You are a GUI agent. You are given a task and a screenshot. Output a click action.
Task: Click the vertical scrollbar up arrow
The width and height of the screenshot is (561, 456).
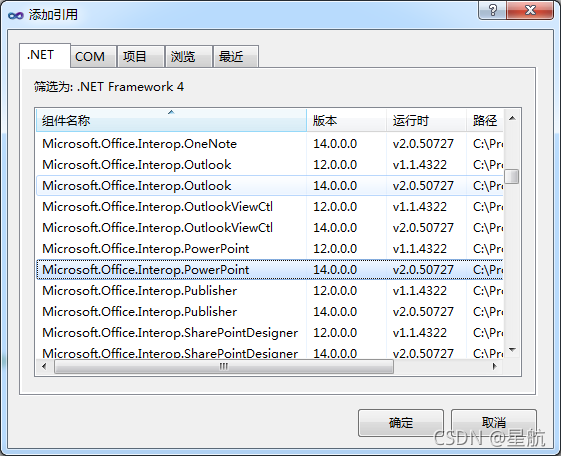click(x=512, y=118)
